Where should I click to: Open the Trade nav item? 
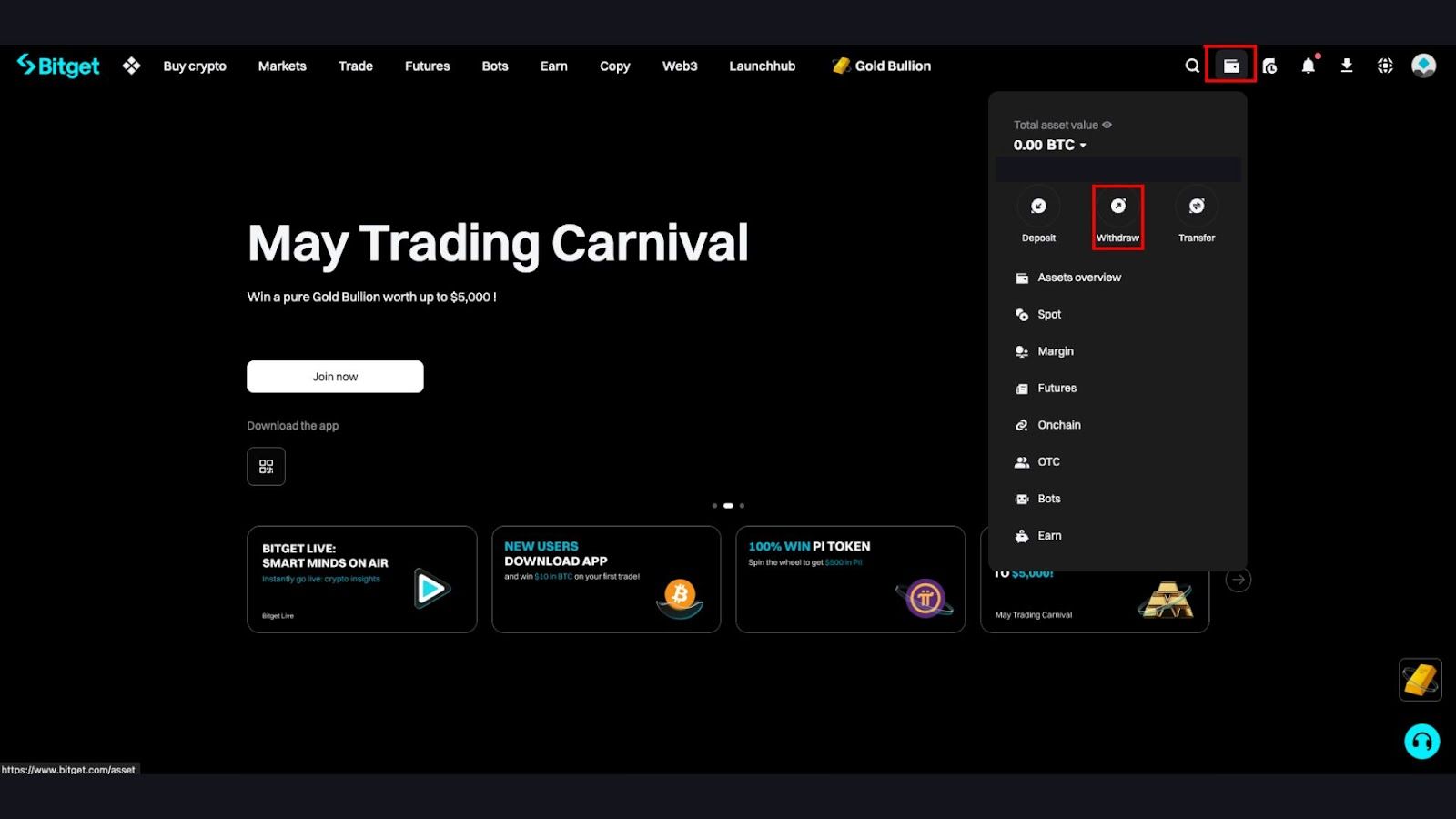pyautogui.click(x=356, y=66)
